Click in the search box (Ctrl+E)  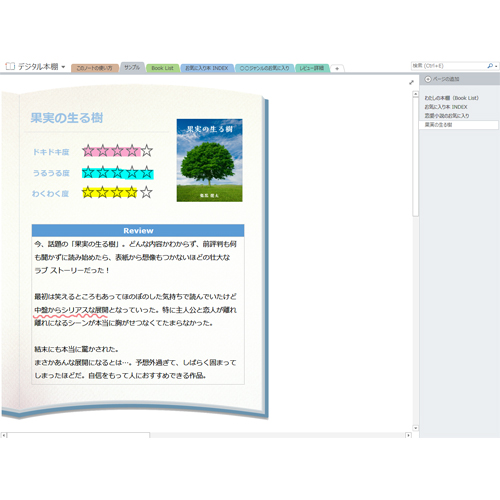[448, 66]
